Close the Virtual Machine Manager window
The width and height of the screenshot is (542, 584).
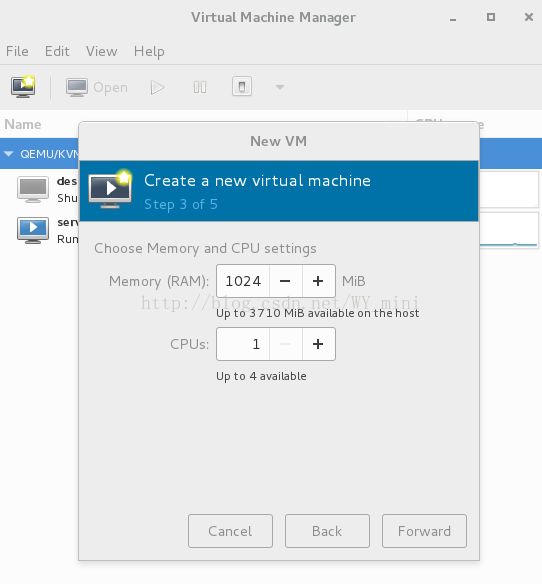[529, 17]
